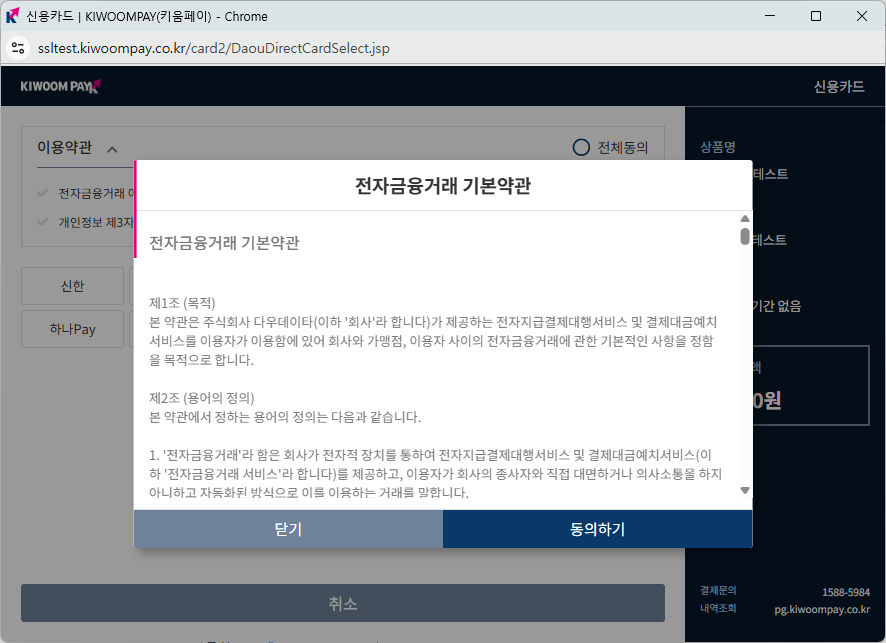Toggle the 전체동의 agree-all circle
This screenshot has height=643, width=886.
(x=581, y=147)
